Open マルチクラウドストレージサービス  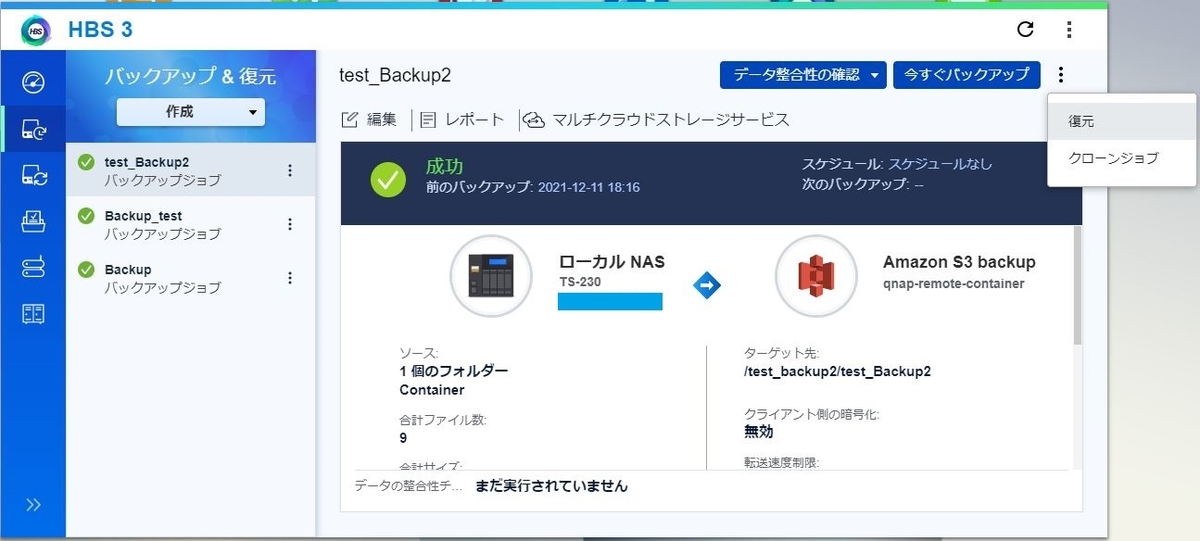point(657,120)
